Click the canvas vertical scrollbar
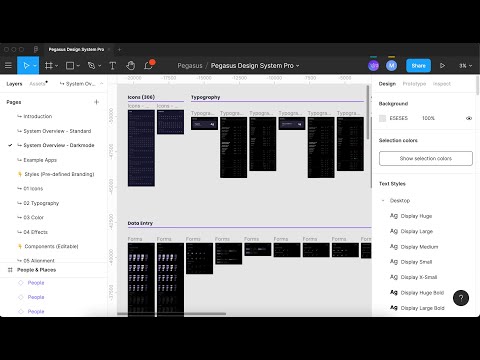480x360 pixels. pyautogui.click(x=368, y=112)
